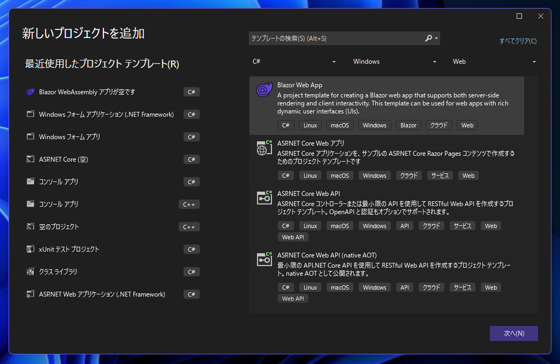
Task: Click the C# tag beside xUnit テスト プロジェクト
Action: click(x=191, y=249)
